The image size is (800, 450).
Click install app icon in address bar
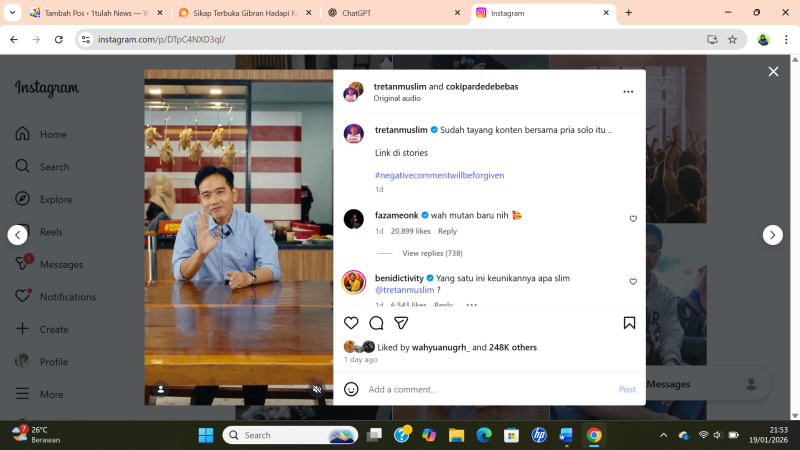point(712,39)
